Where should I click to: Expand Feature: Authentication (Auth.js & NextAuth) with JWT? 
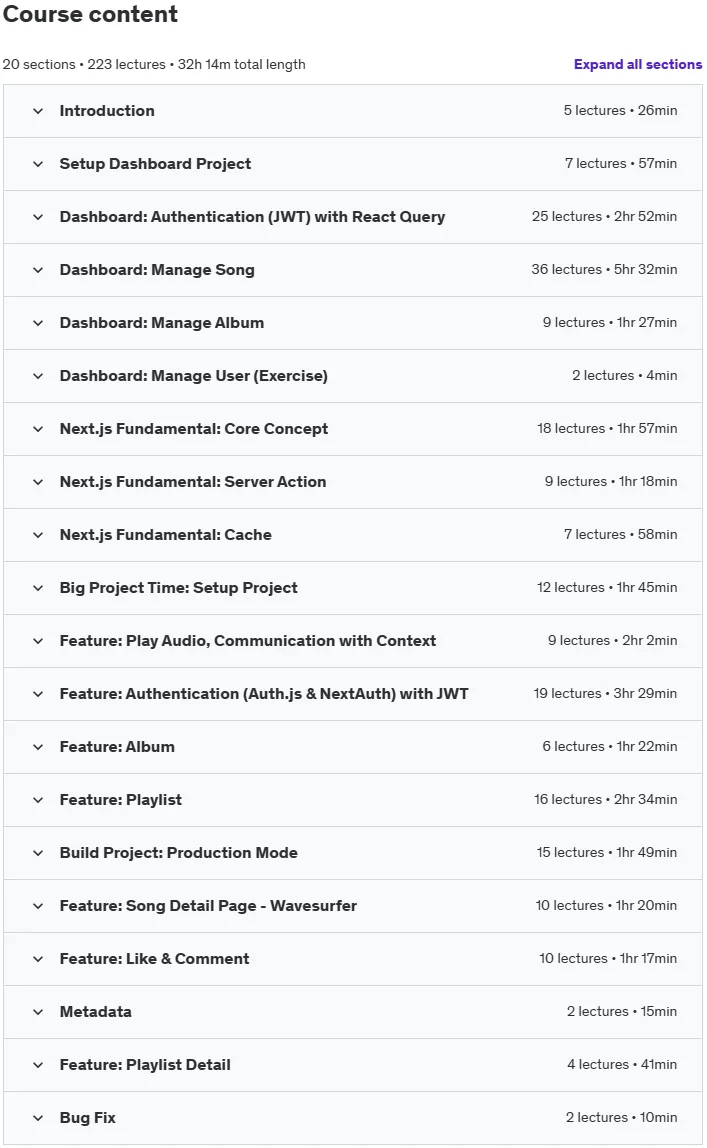(353, 694)
